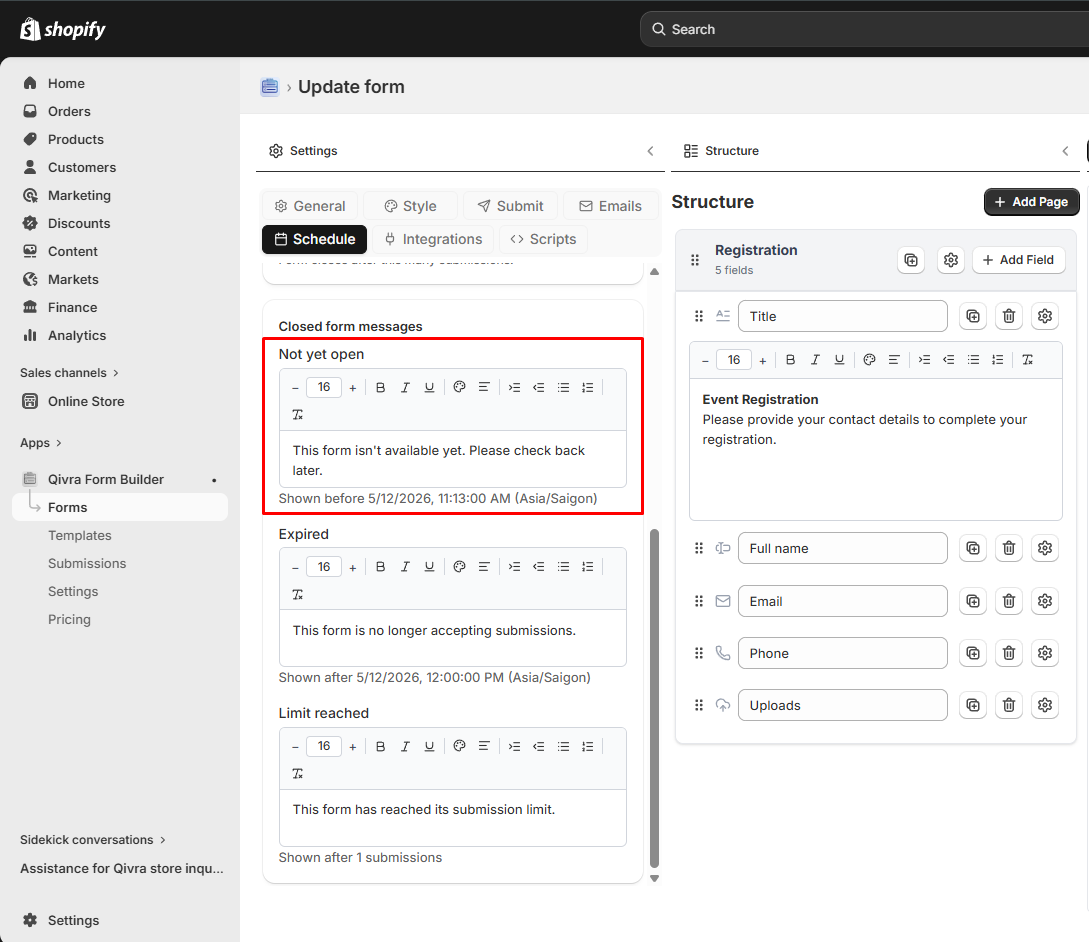This screenshot has width=1089, height=942.
Task: Click the Full name field label input
Action: pyautogui.click(x=842, y=548)
